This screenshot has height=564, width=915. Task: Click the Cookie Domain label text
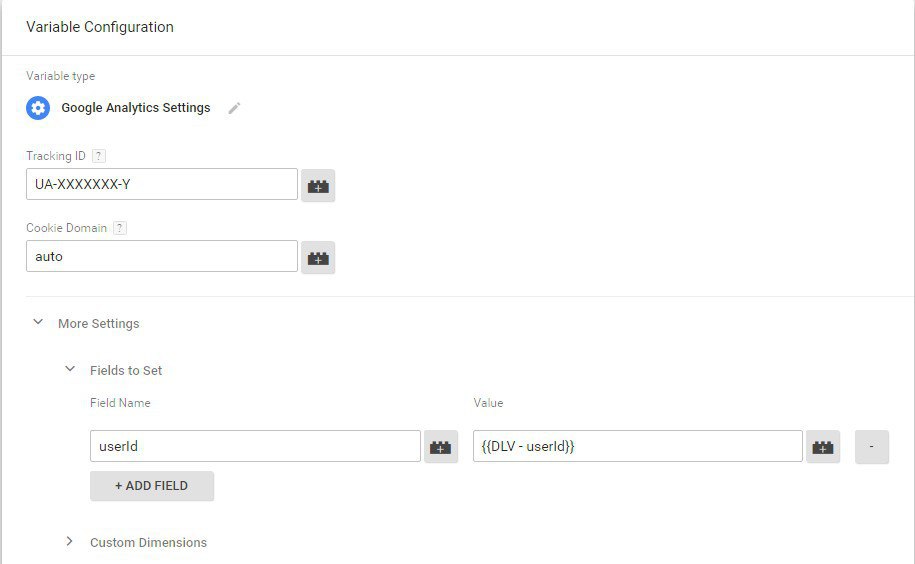click(x=67, y=228)
